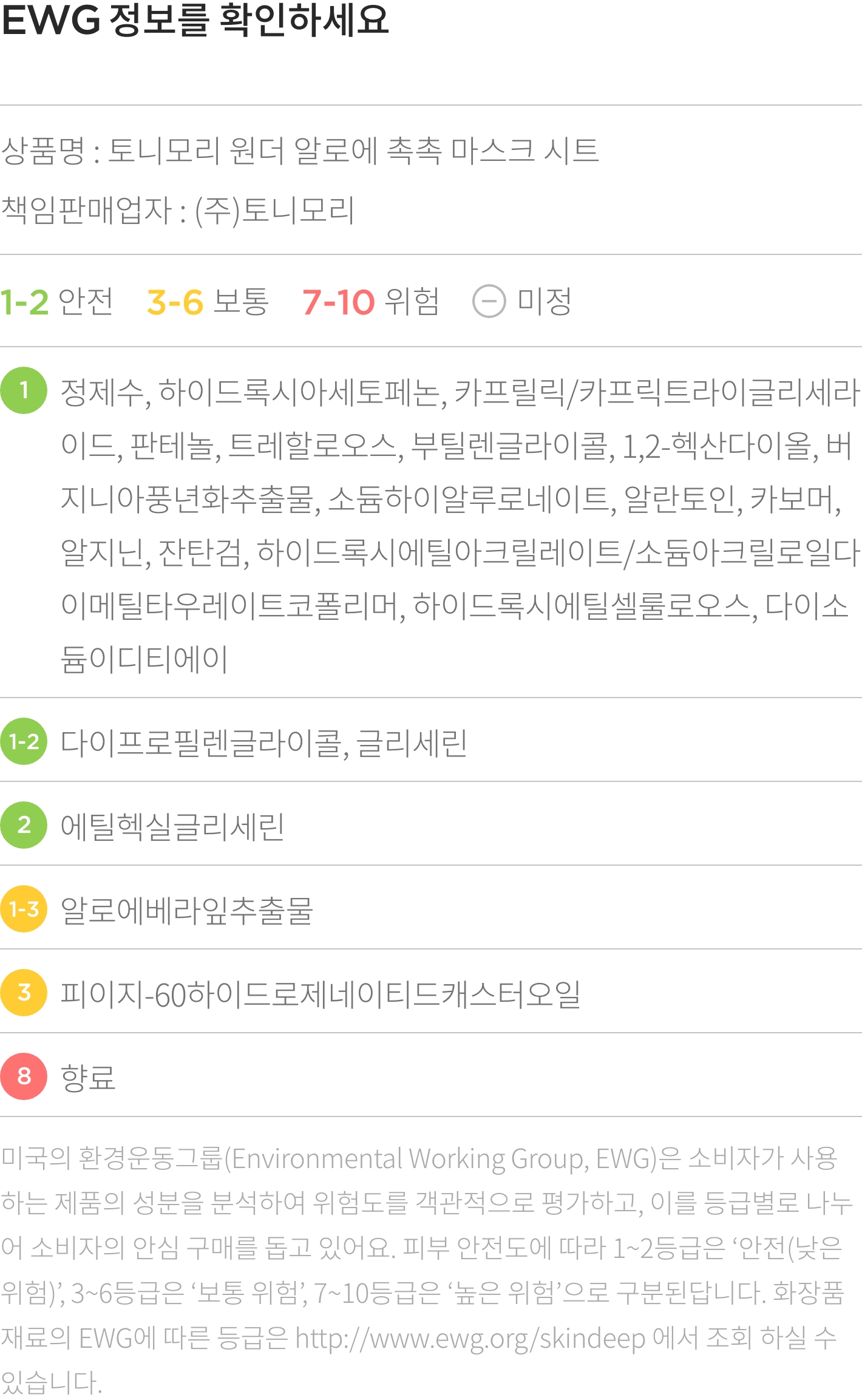862x1400 pixels.
Task: Click the 알로에베라잎추출물 ingredient text
Action: coord(187,910)
